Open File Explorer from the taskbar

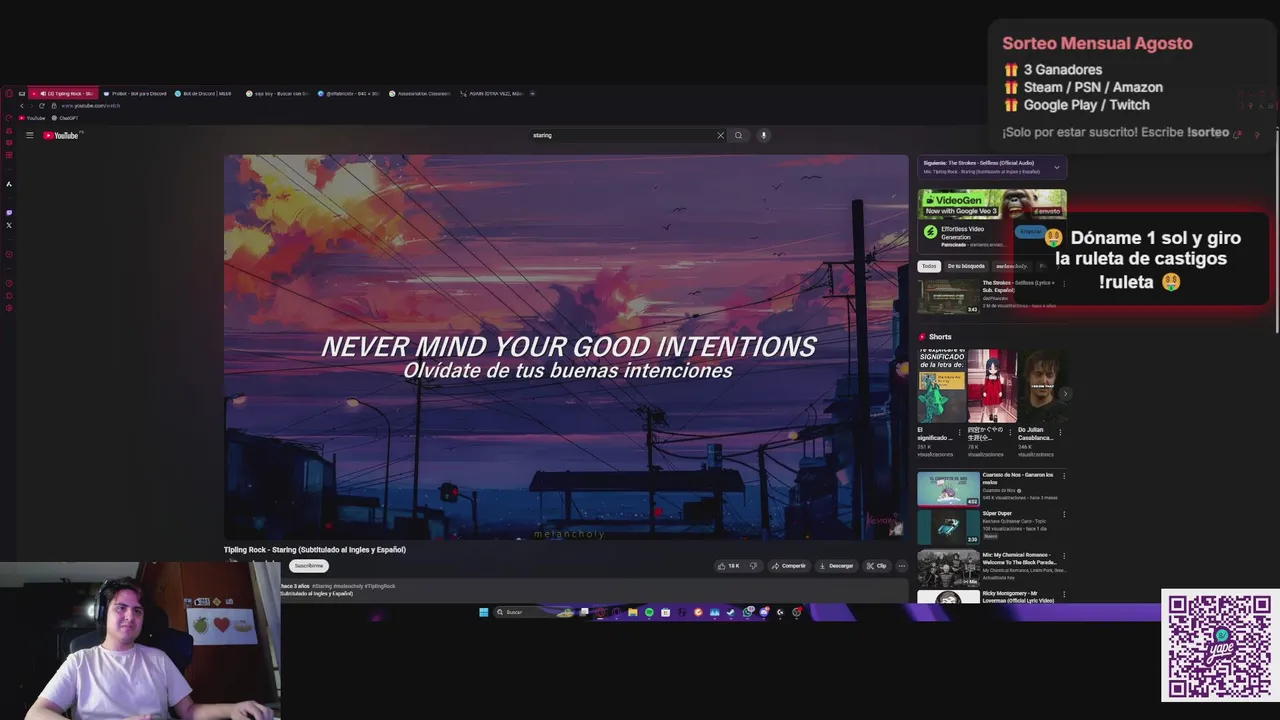pos(633,612)
